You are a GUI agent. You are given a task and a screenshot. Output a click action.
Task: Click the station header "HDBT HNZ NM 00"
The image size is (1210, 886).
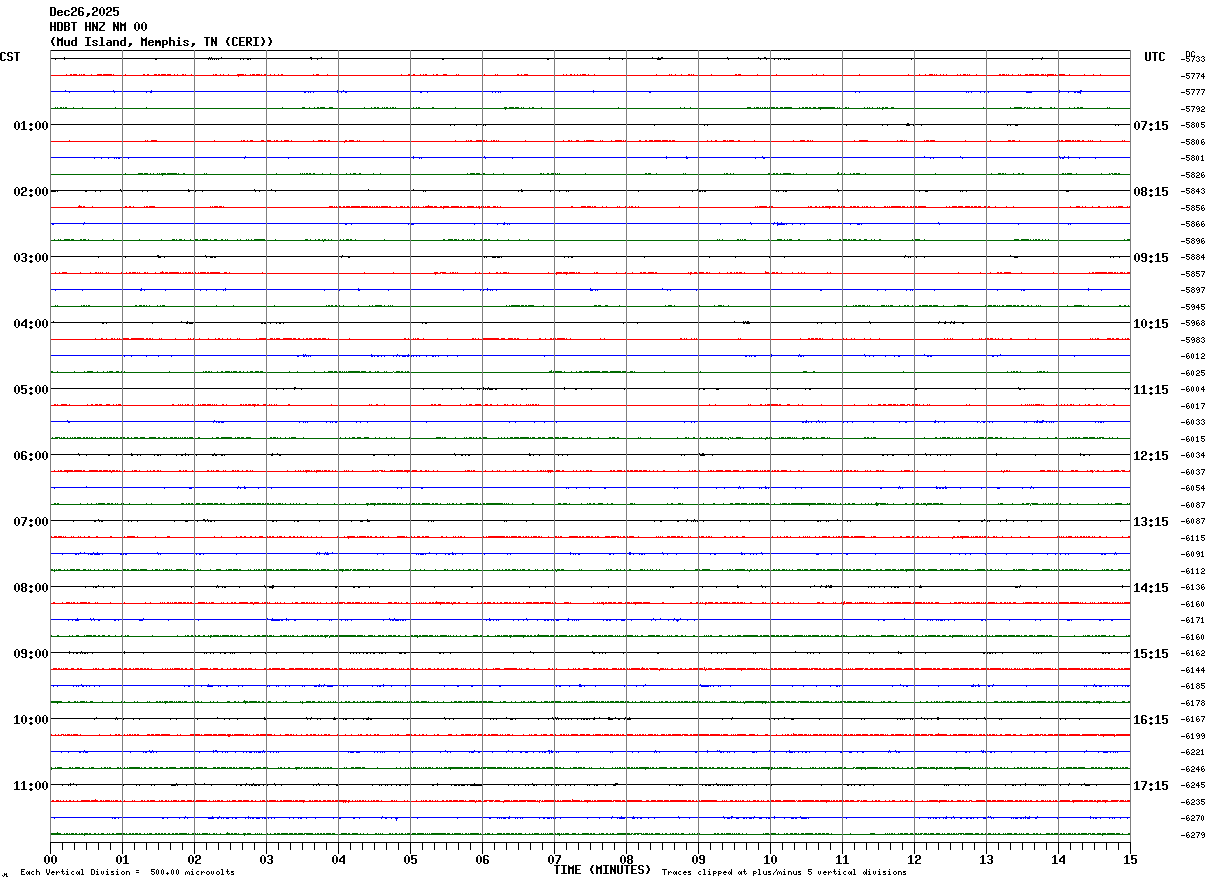click(x=98, y=27)
